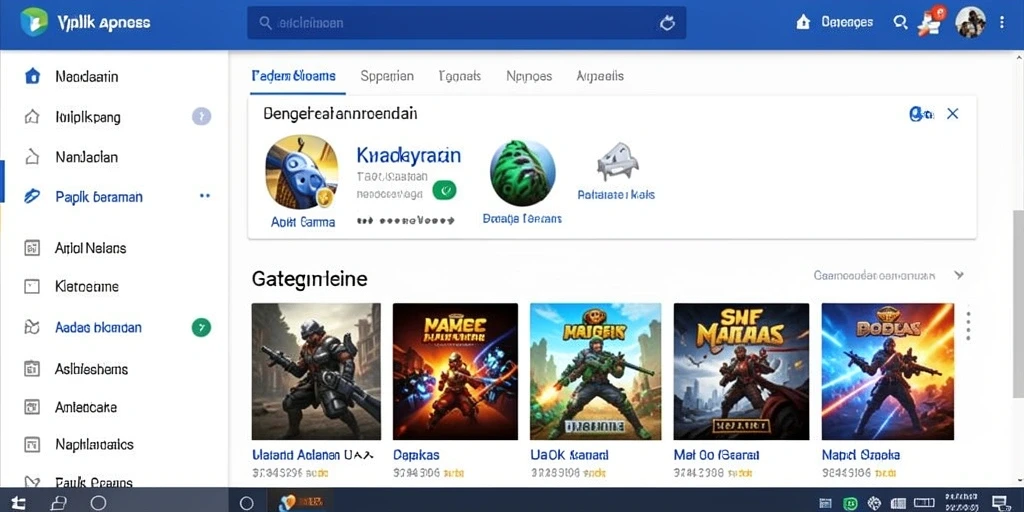Open the Kmadayraain title link

(409, 155)
